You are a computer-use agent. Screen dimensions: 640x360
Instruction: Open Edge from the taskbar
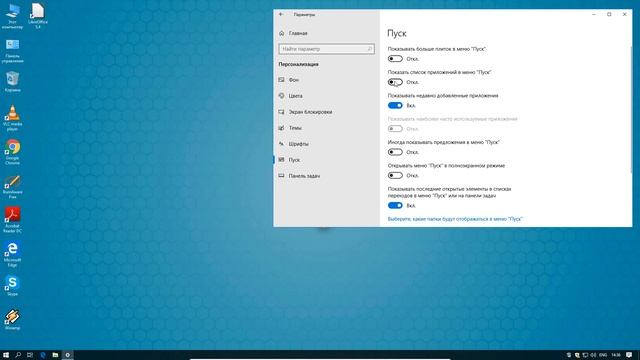(43, 355)
